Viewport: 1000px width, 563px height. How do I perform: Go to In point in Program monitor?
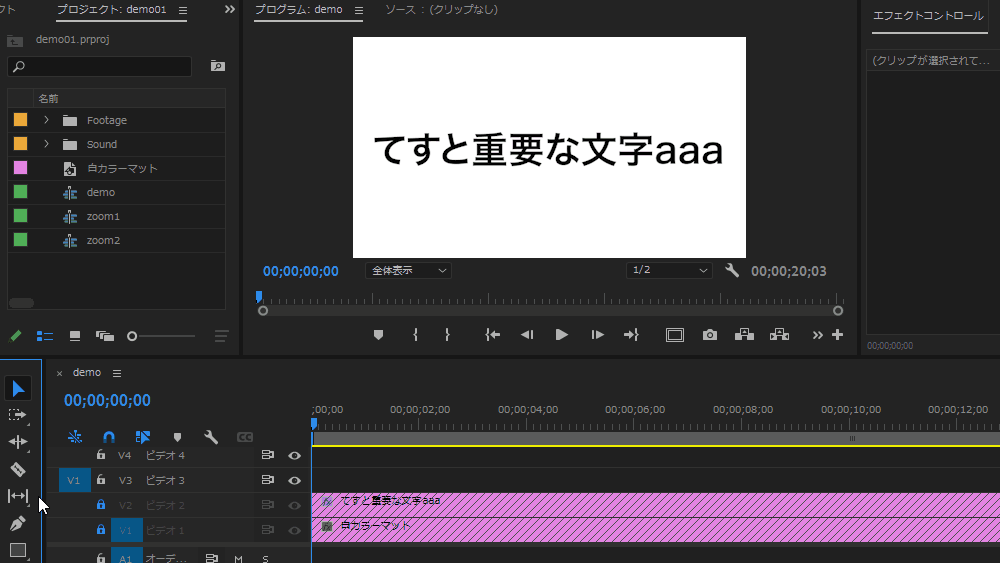492,335
